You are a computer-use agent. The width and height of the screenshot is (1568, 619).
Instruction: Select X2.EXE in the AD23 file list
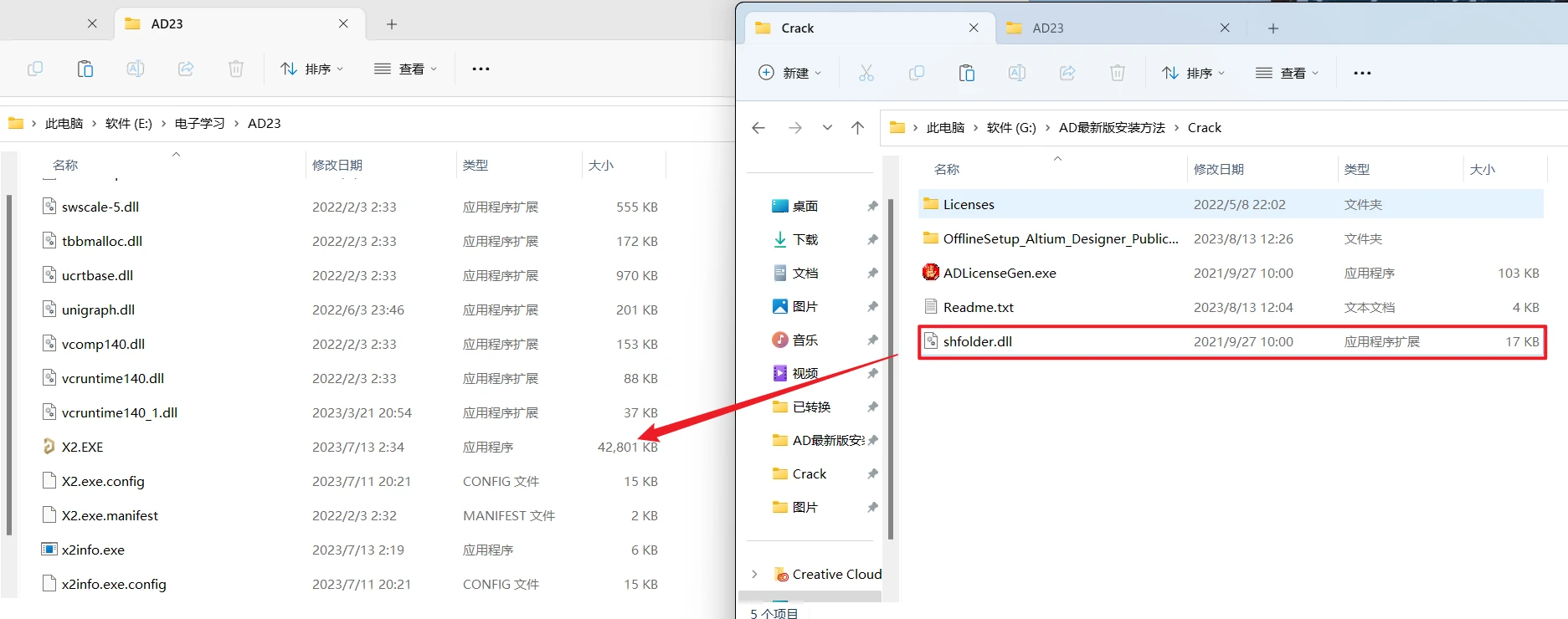coord(82,447)
